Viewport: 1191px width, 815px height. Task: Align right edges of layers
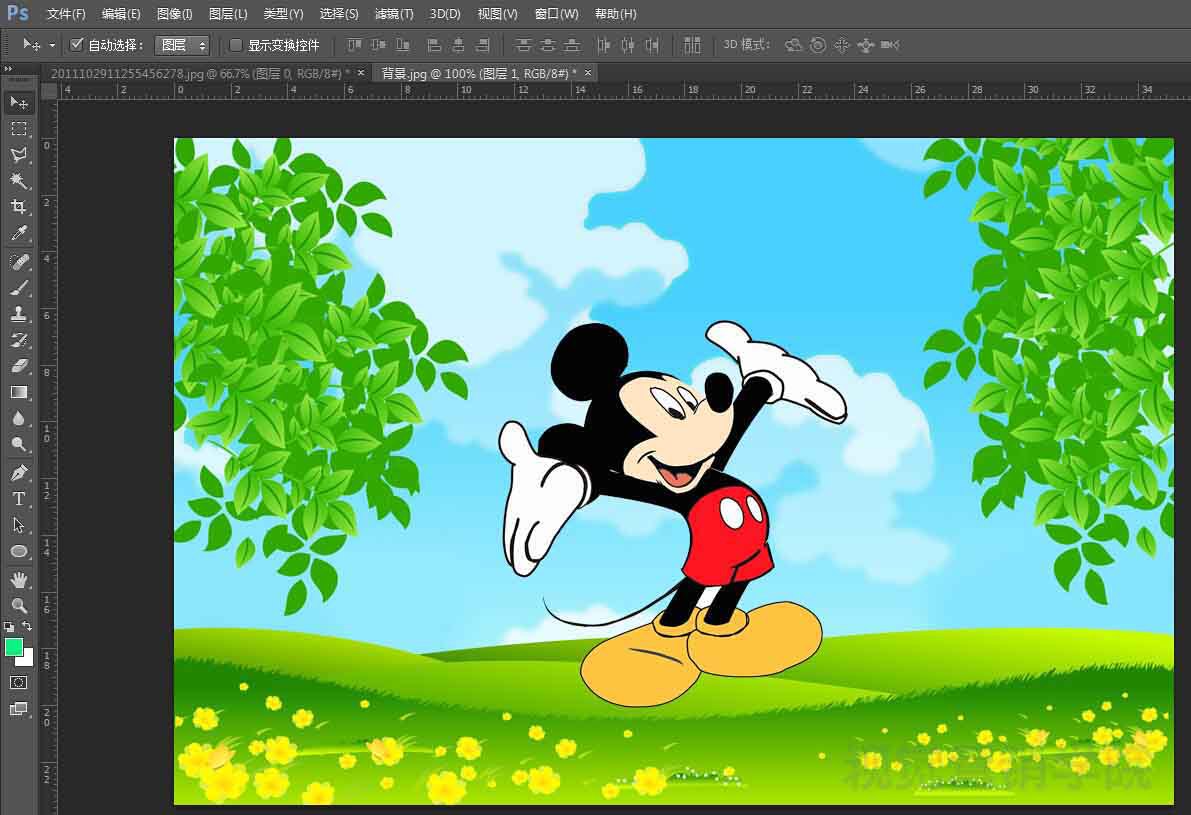tap(482, 45)
